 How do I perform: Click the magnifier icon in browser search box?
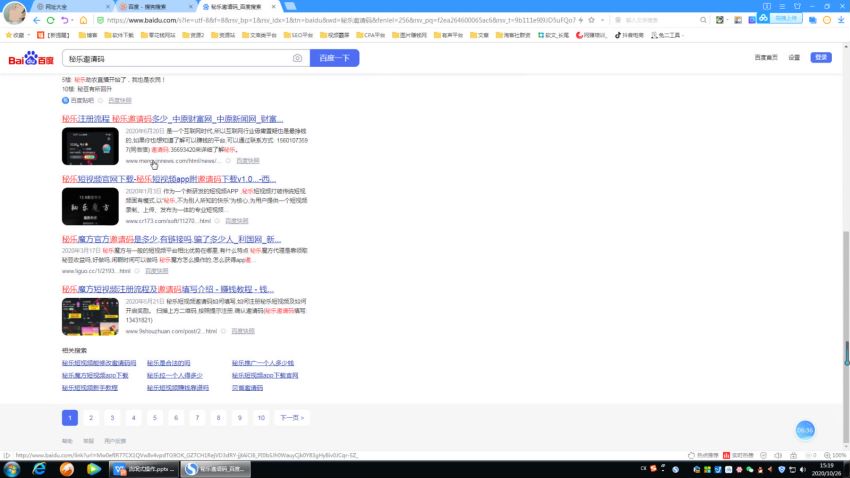coord(703,20)
